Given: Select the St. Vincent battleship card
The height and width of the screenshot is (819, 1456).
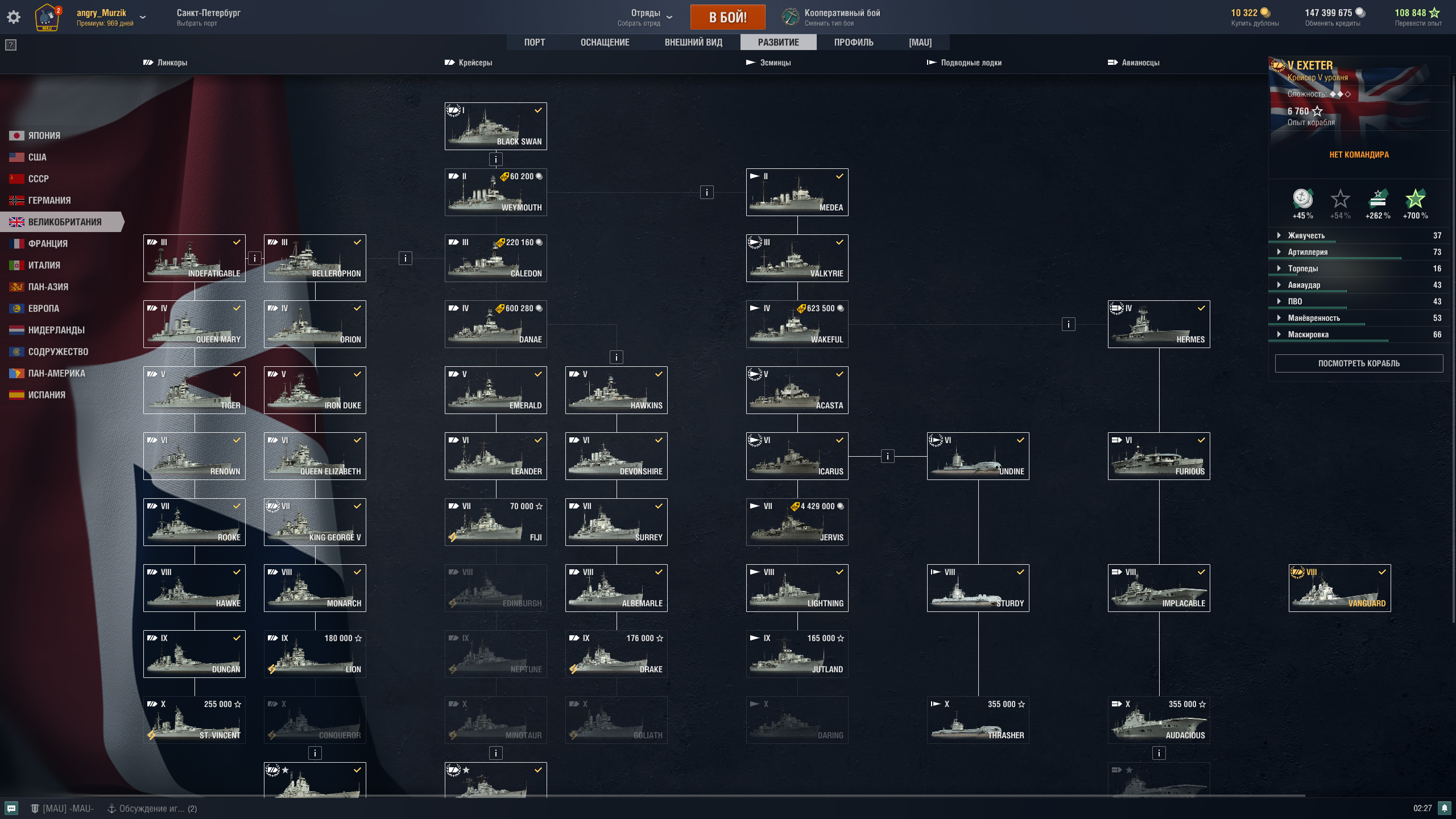Looking at the screenshot, I should tap(194, 720).
